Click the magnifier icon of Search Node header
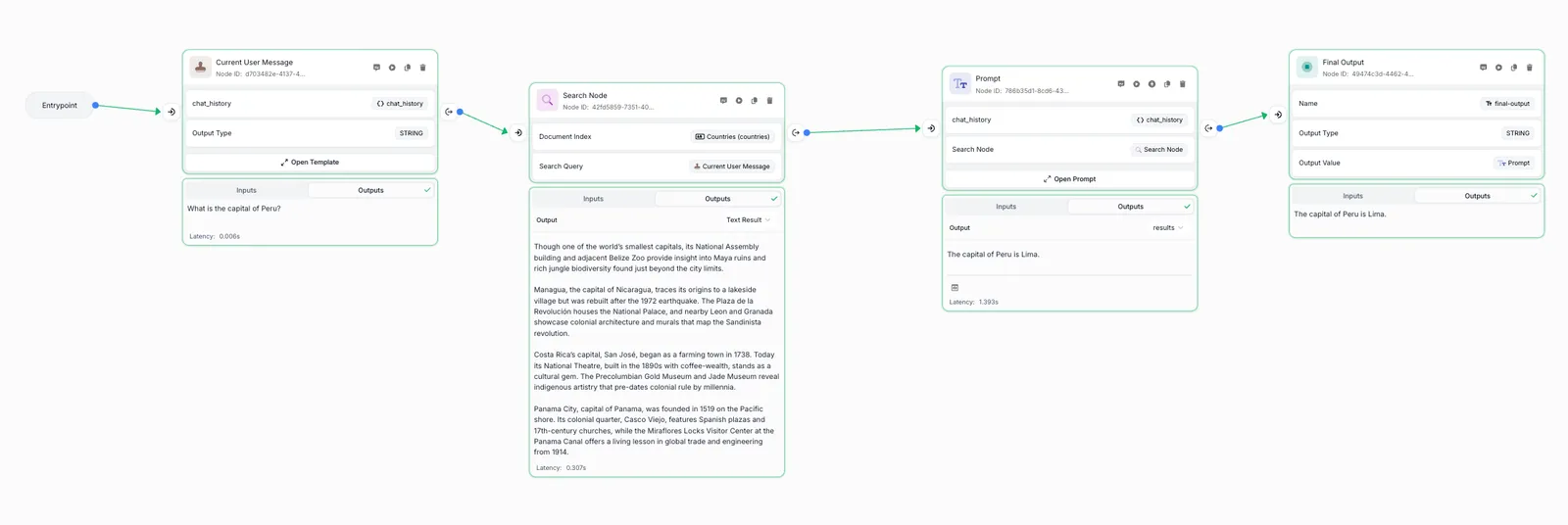Viewport: 1568px width, 525px height. (x=547, y=100)
